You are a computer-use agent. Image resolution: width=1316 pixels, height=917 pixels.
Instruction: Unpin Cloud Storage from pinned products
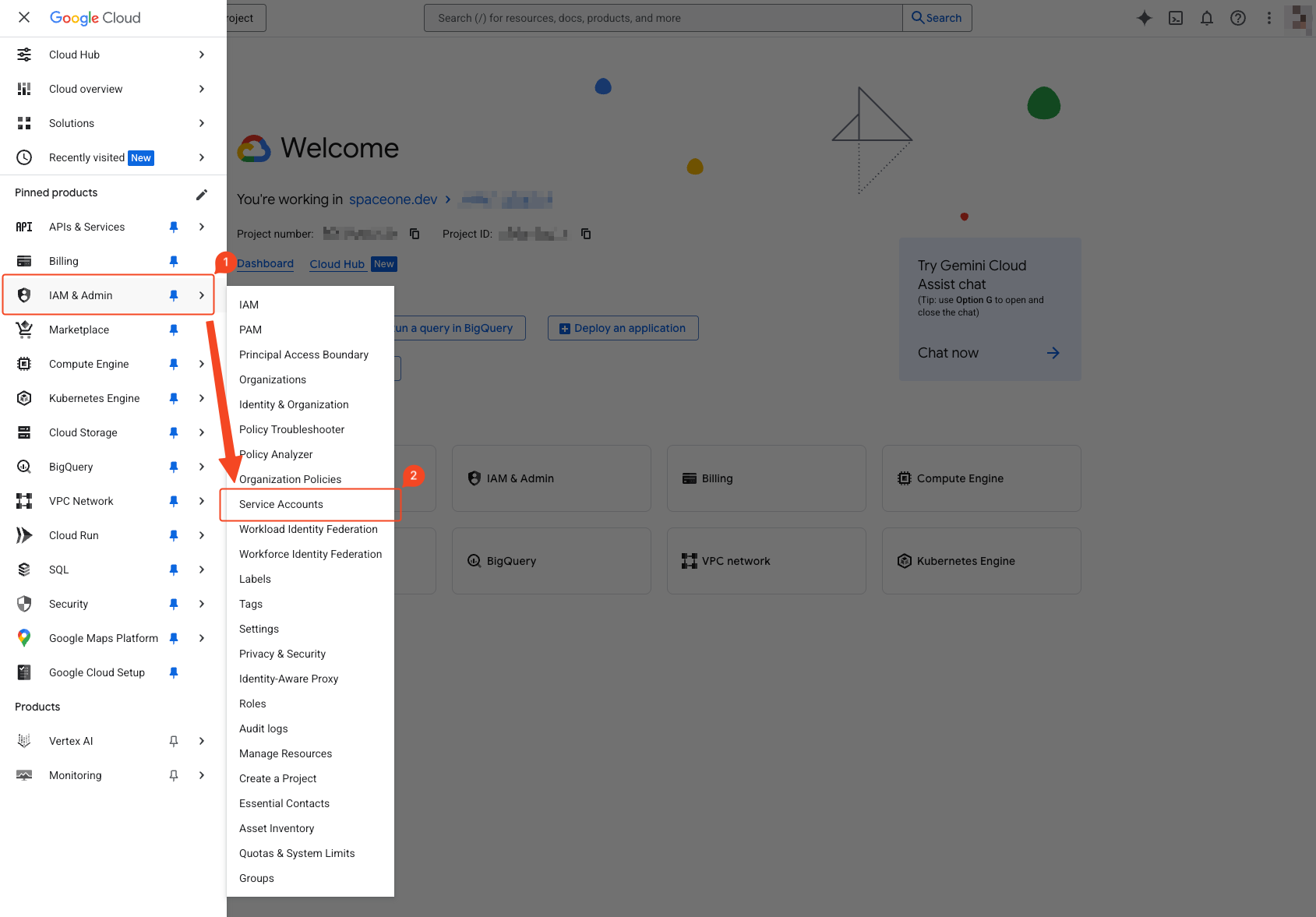point(174,432)
